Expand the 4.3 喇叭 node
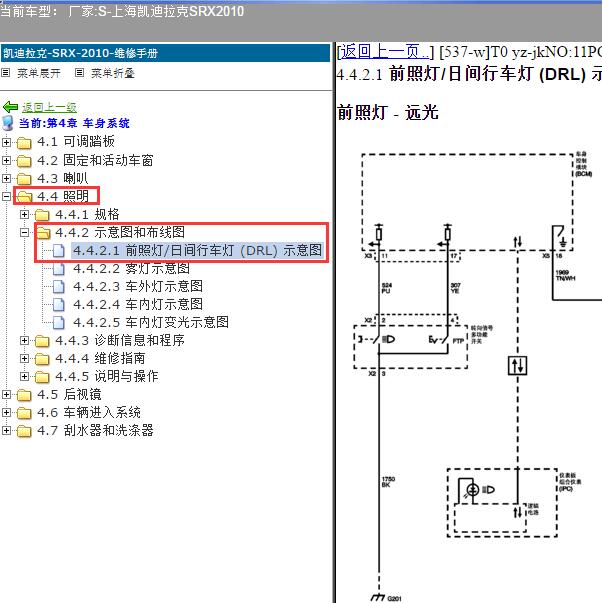 coord(6,178)
